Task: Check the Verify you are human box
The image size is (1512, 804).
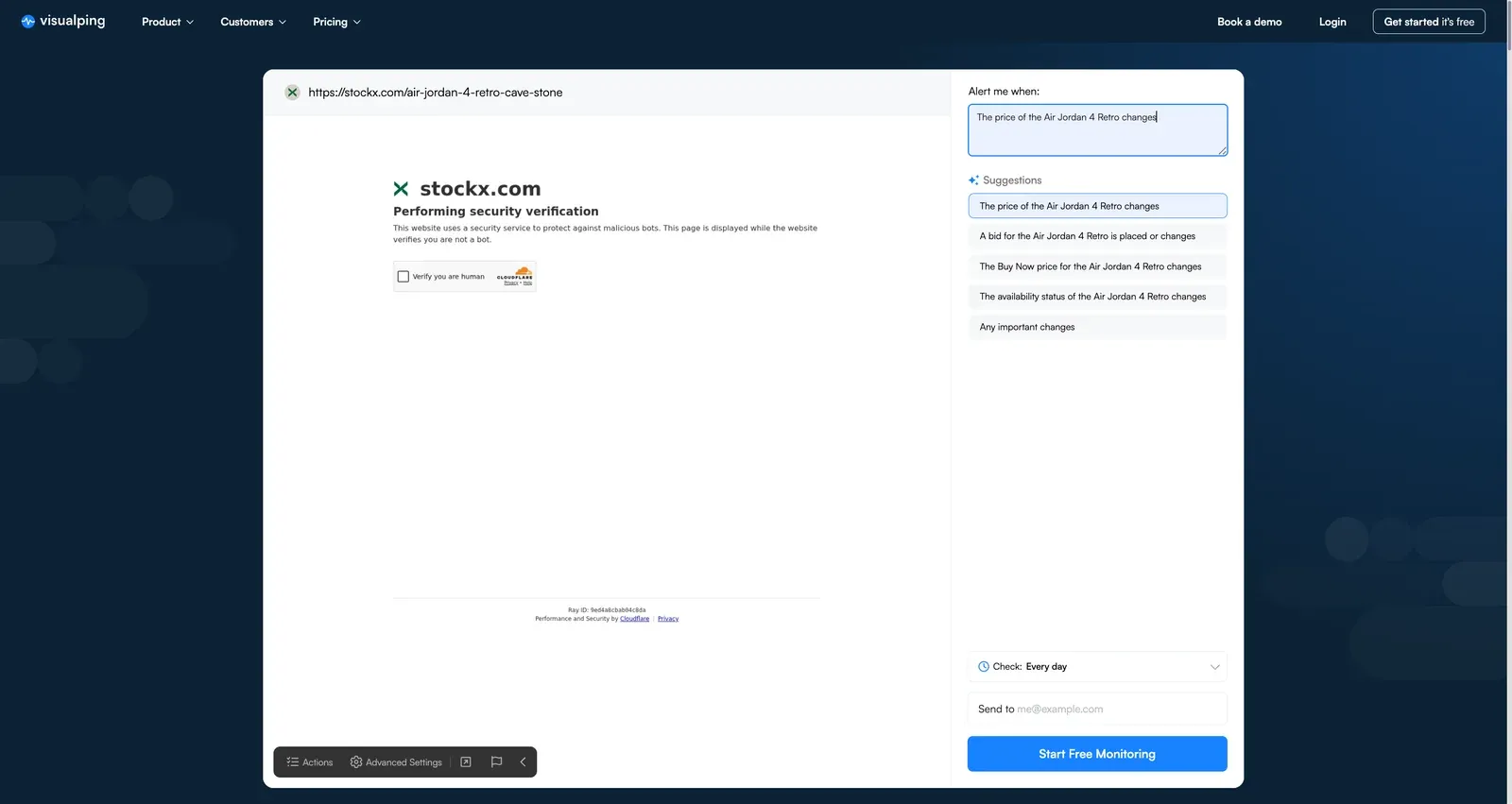Action: 404,277
